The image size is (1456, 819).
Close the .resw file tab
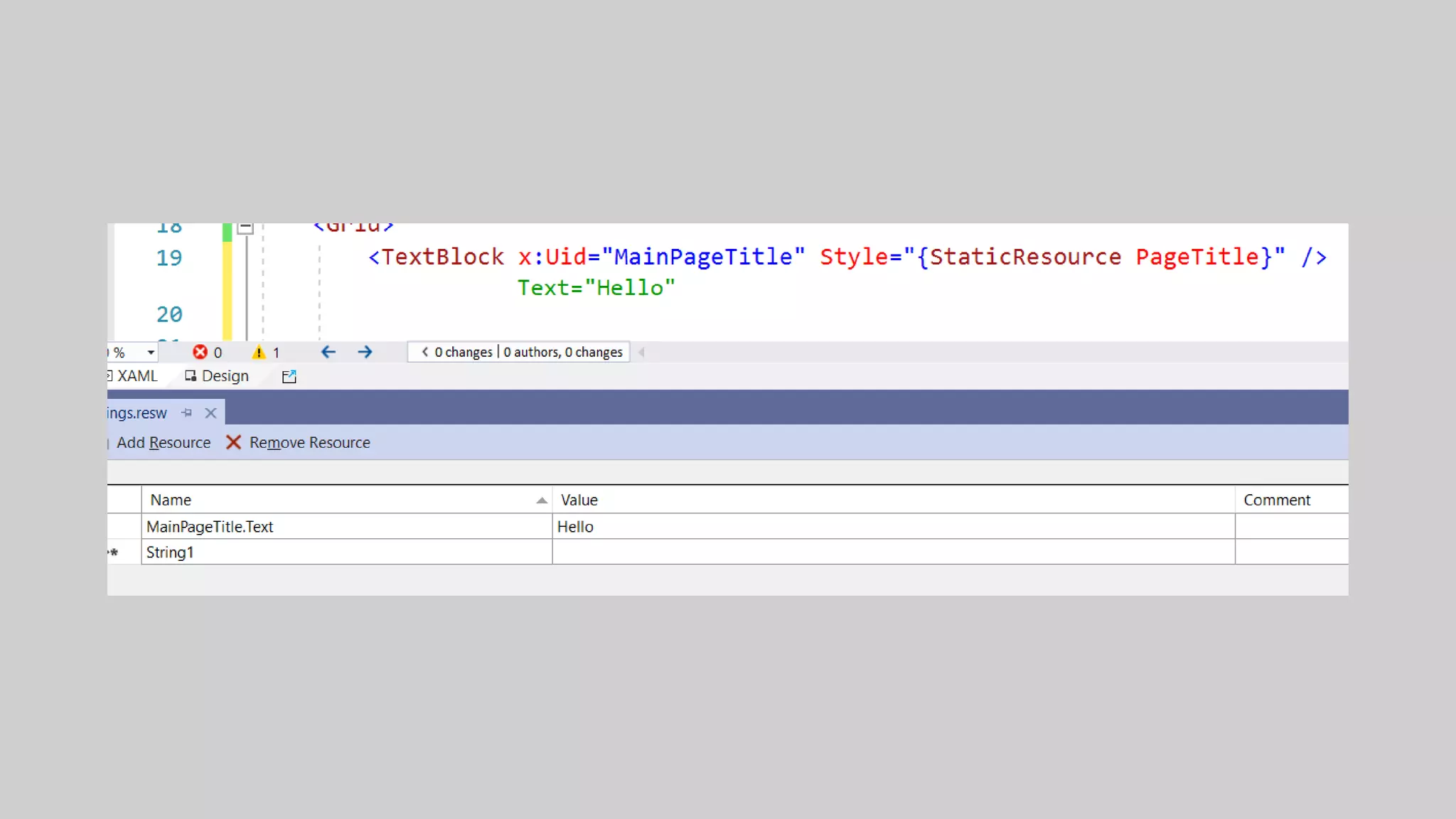210,413
